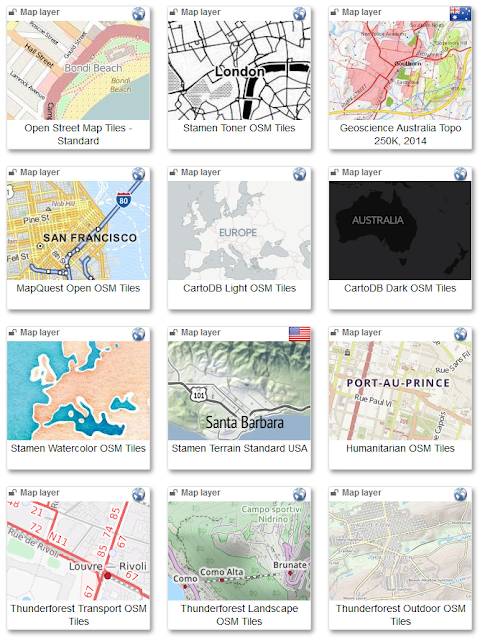The image size is (485, 640).
Task: Click globe icon on Stamen Toner card
Action: click(299, 14)
